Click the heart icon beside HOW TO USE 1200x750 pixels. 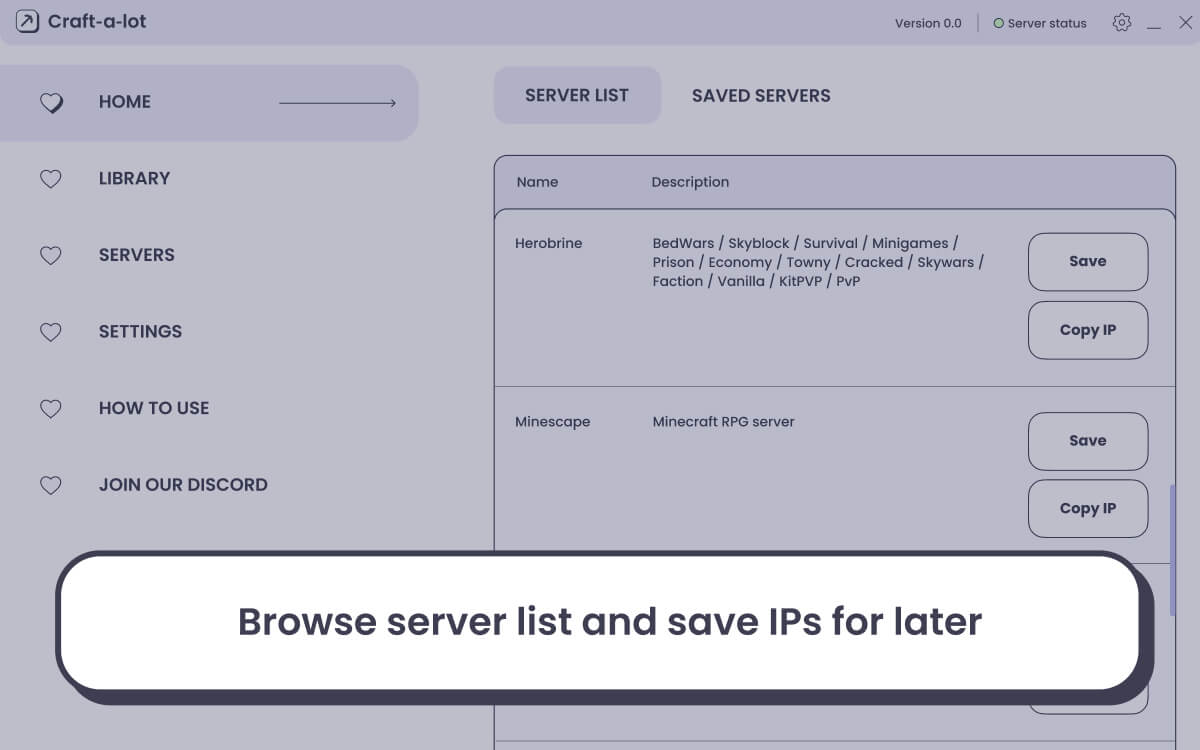[x=51, y=409]
